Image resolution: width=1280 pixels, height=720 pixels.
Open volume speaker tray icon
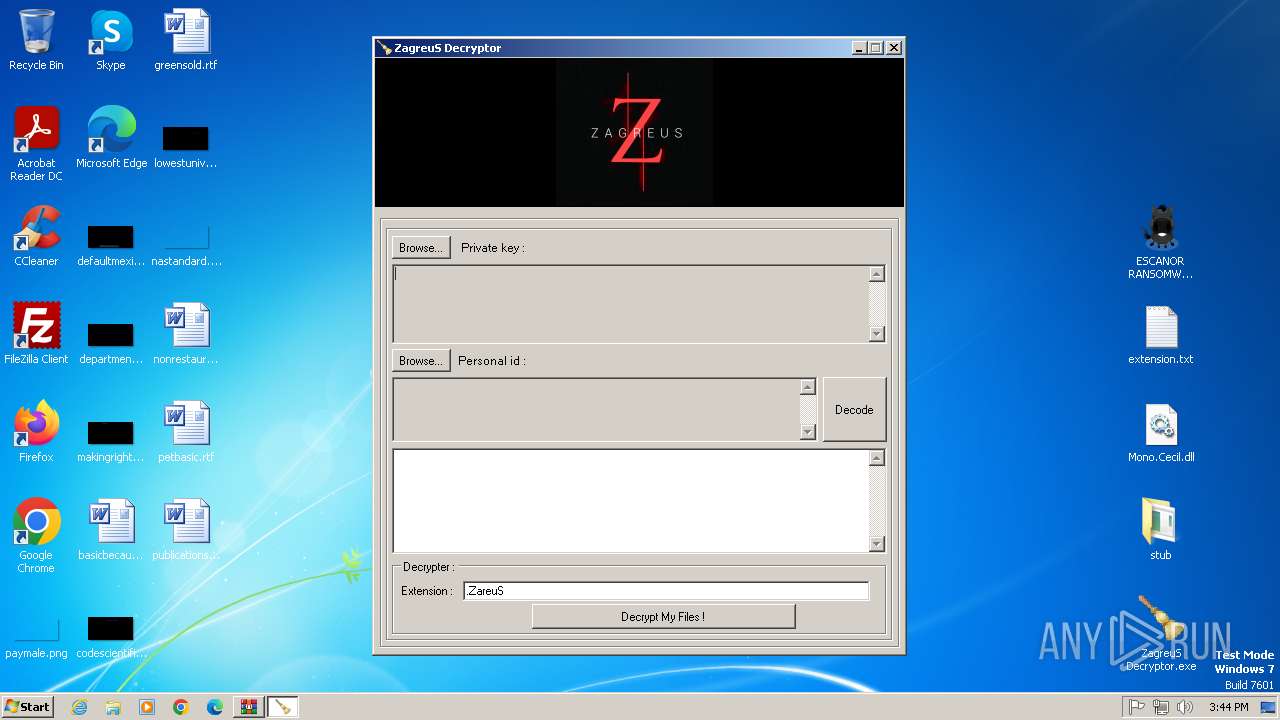[x=1185, y=707]
